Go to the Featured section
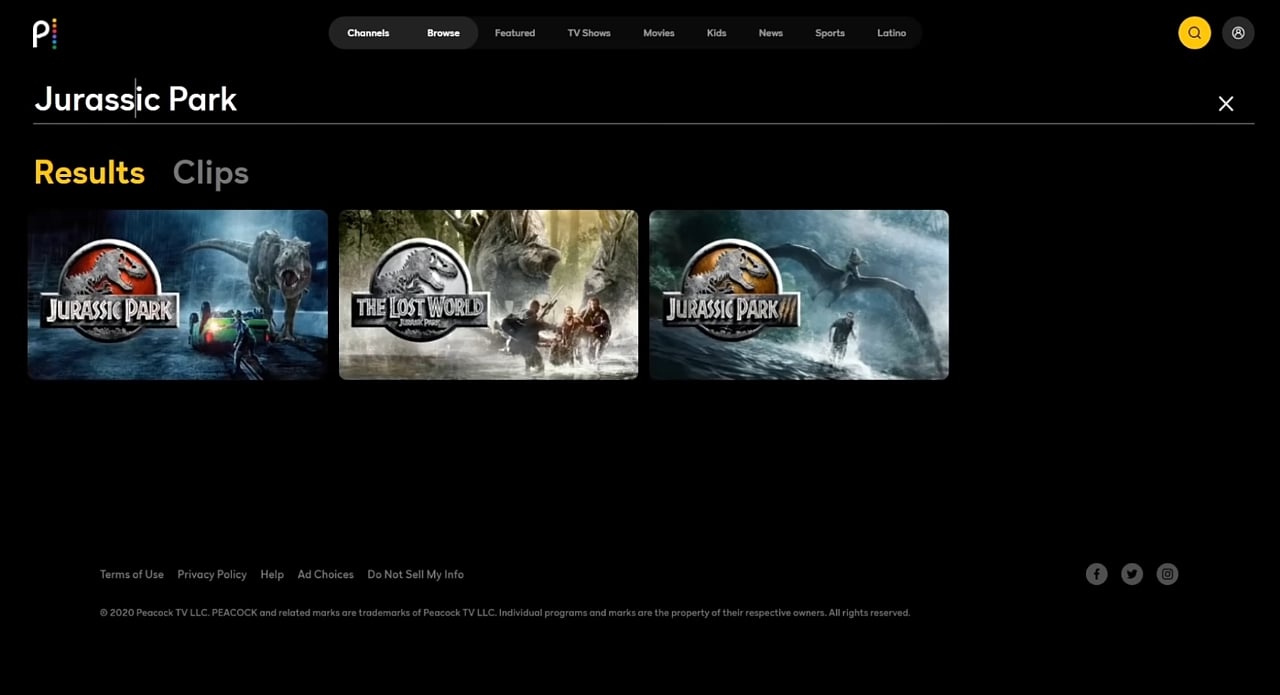 [x=515, y=33]
